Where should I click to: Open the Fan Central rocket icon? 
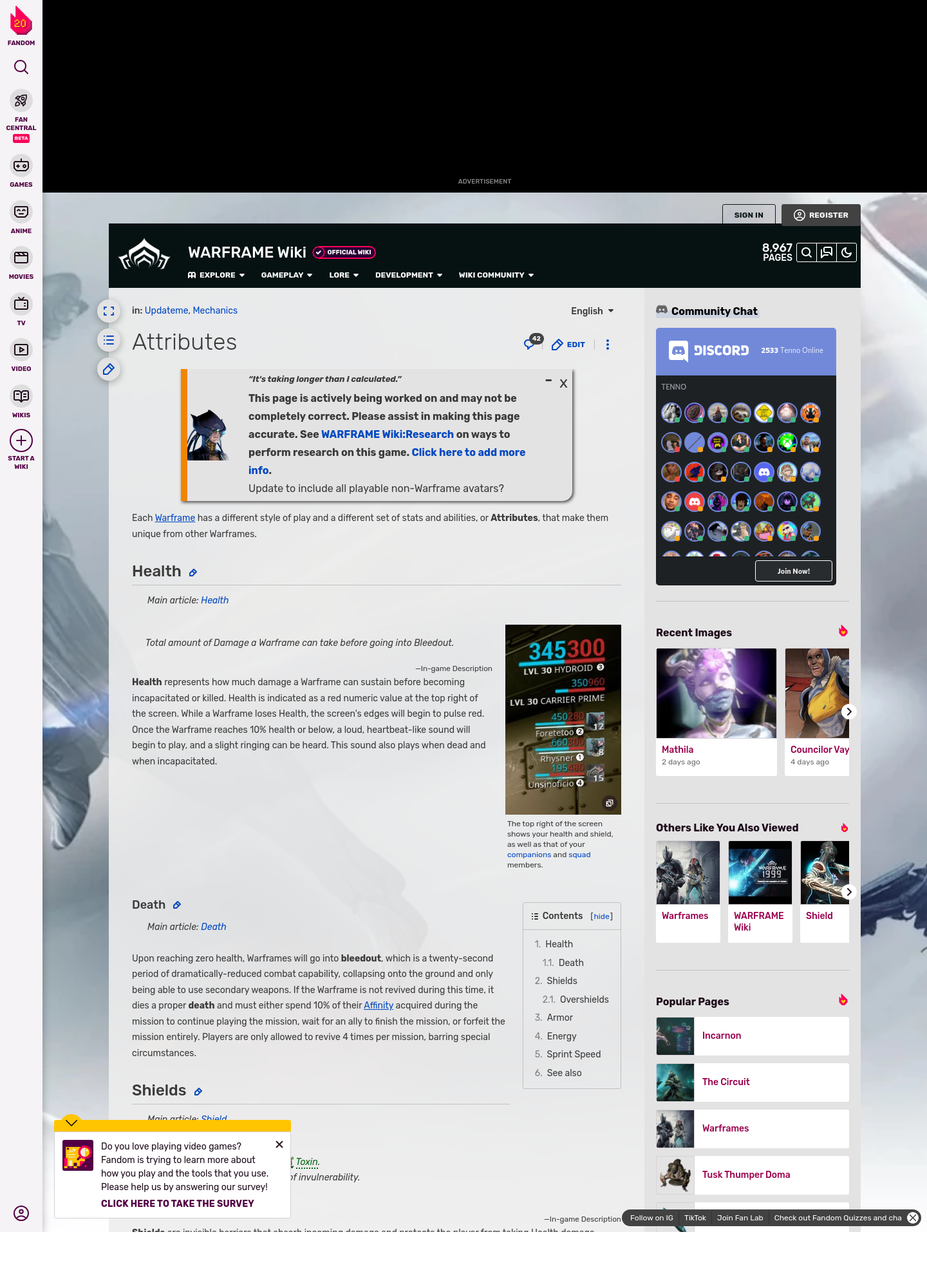point(21,101)
